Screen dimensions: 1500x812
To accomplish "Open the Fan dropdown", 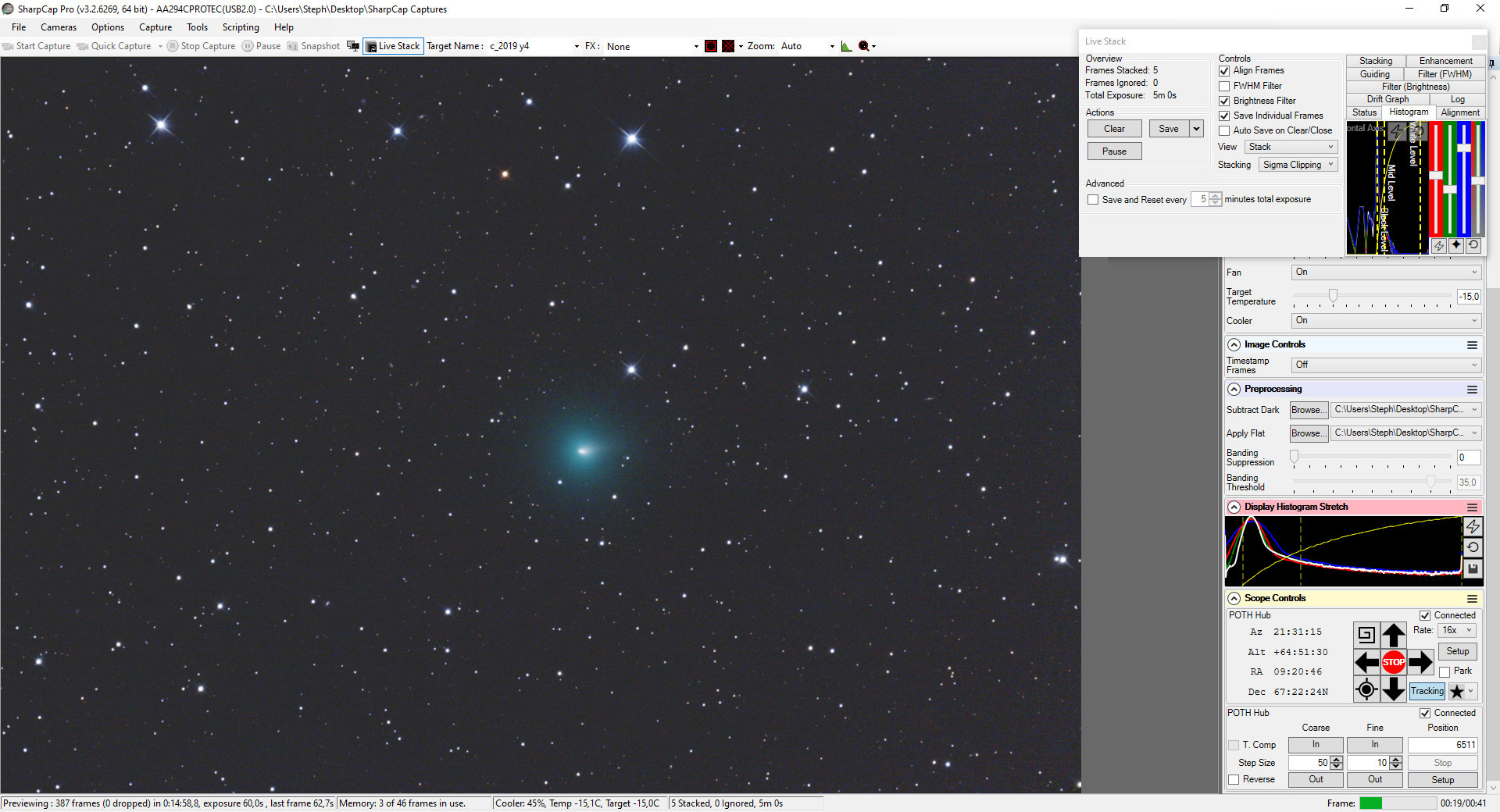I will point(1386,272).
